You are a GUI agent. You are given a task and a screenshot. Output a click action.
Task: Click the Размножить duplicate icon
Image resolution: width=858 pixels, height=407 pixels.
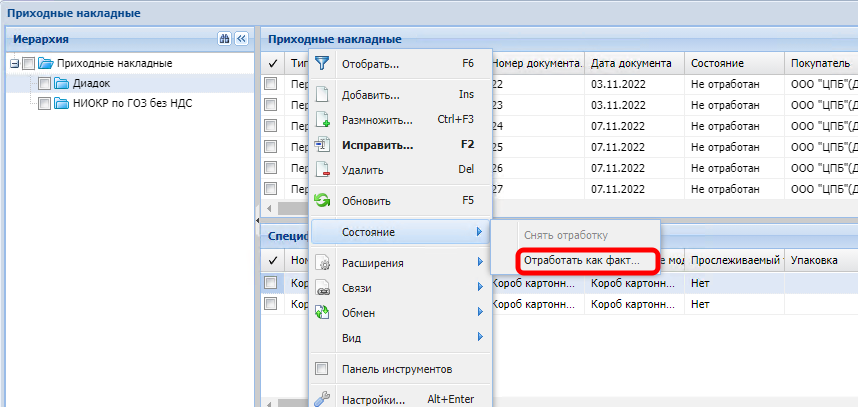pyautogui.click(x=322, y=120)
